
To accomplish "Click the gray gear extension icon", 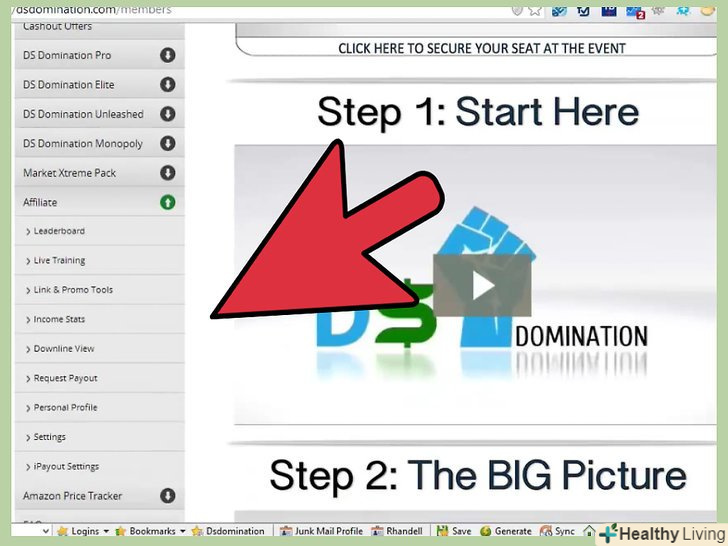I will [x=658, y=10].
